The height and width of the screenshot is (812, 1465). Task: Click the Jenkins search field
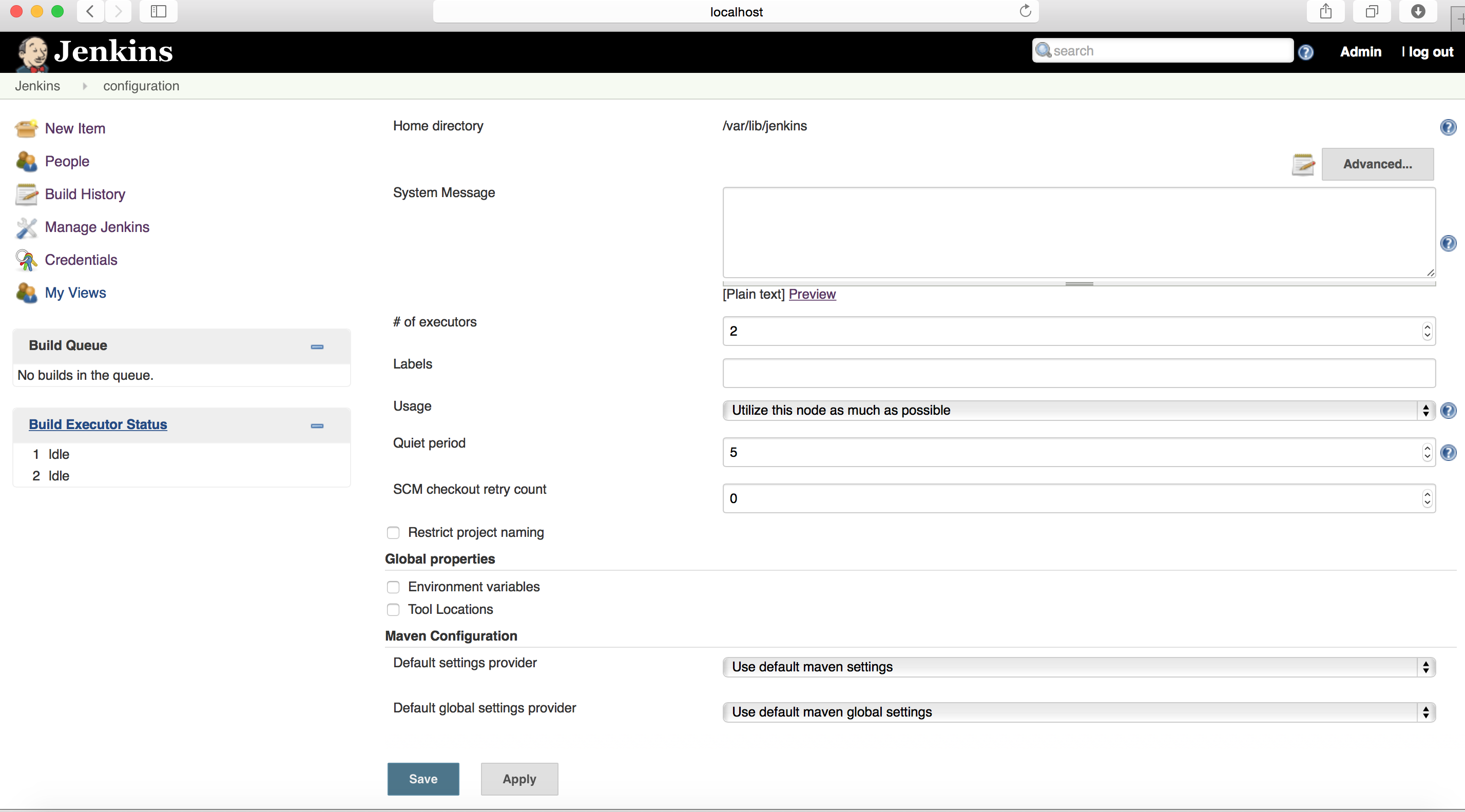(1163, 51)
